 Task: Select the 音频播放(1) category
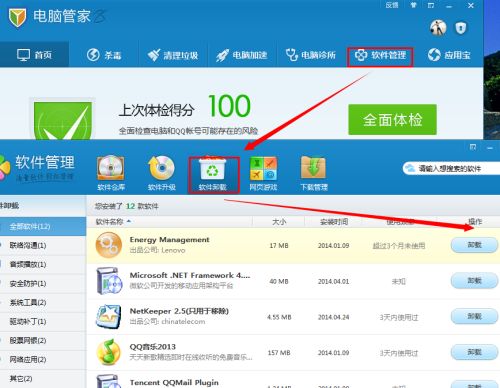click(43, 265)
